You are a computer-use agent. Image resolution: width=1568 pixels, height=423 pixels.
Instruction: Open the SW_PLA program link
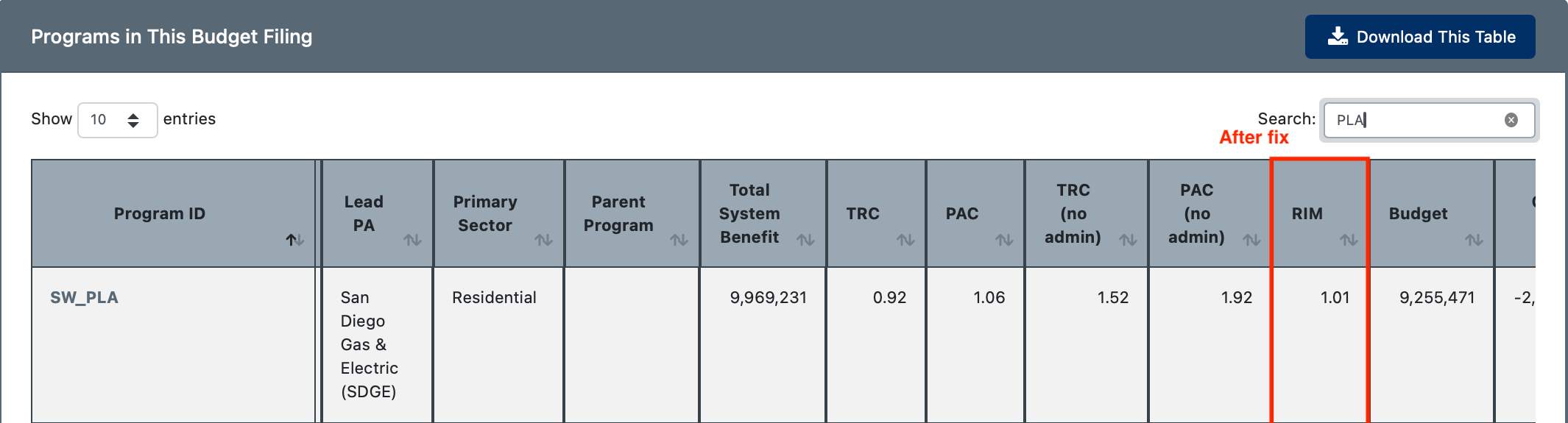point(84,297)
